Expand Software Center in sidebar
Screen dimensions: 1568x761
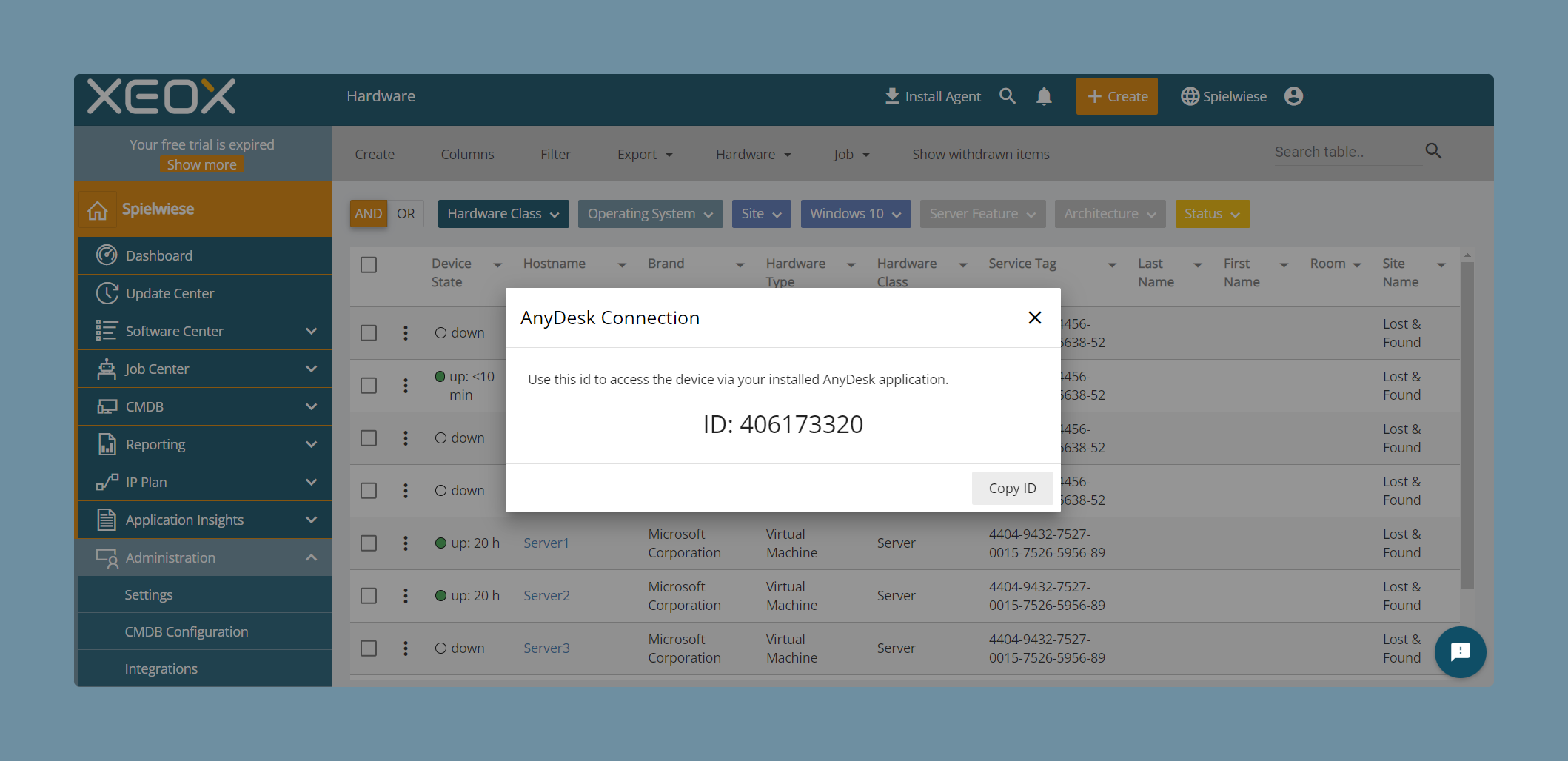pyautogui.click(x=205, y=331)
